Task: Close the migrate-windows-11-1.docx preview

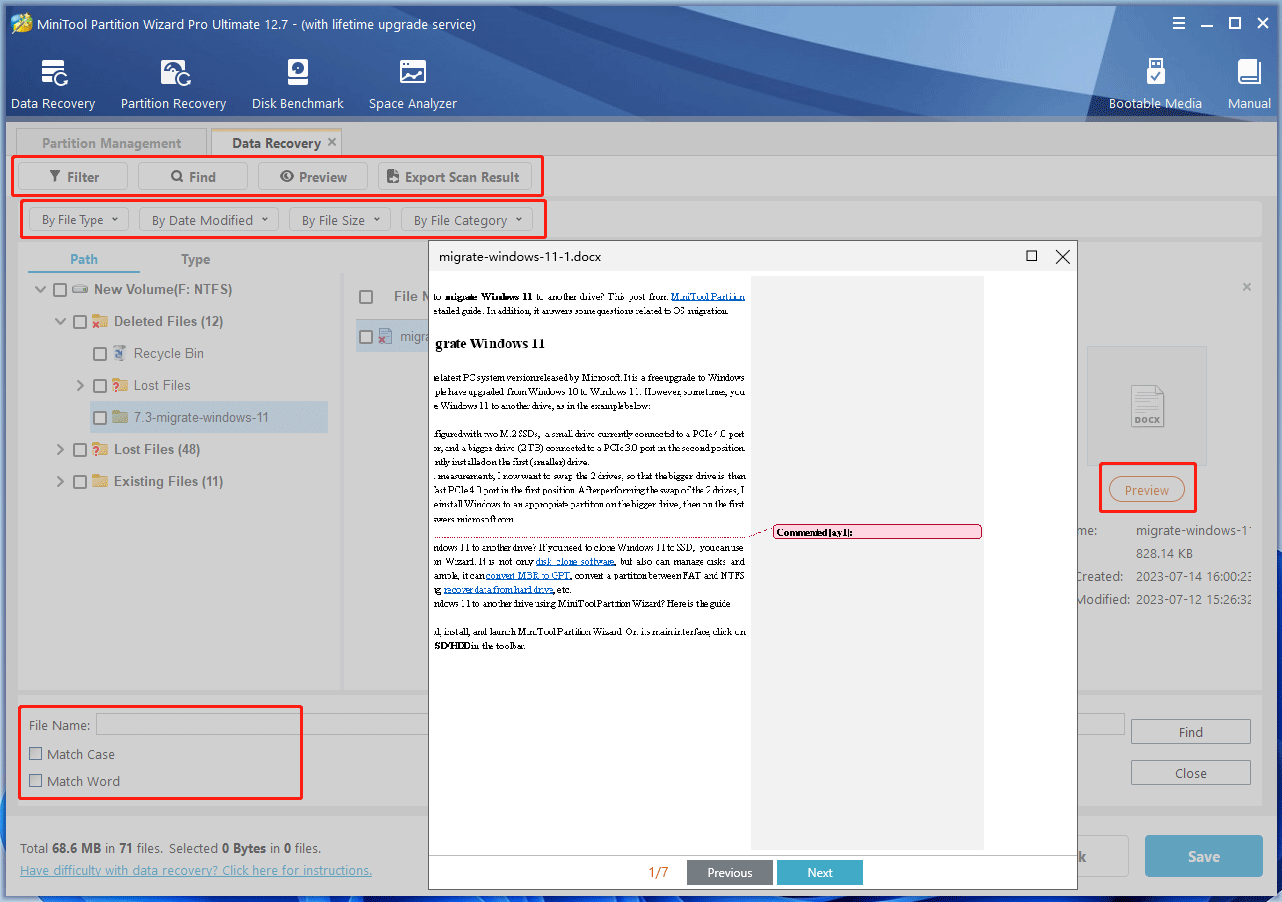Action: pos(1063,257)
